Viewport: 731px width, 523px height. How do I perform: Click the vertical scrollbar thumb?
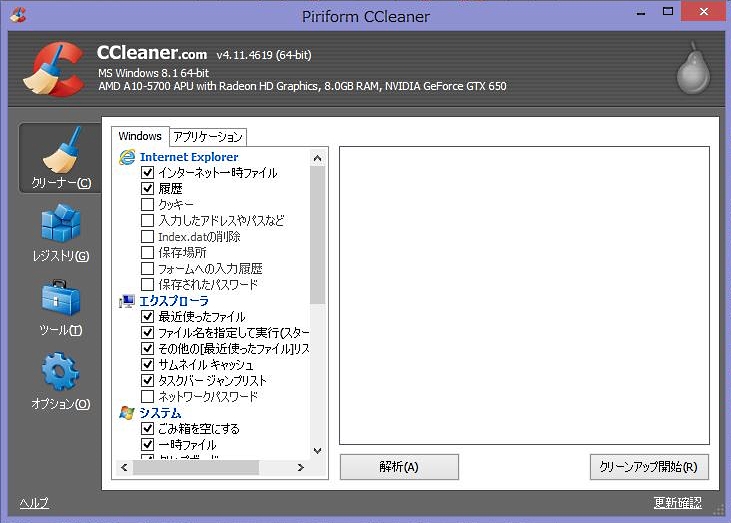tap(317, 235)
